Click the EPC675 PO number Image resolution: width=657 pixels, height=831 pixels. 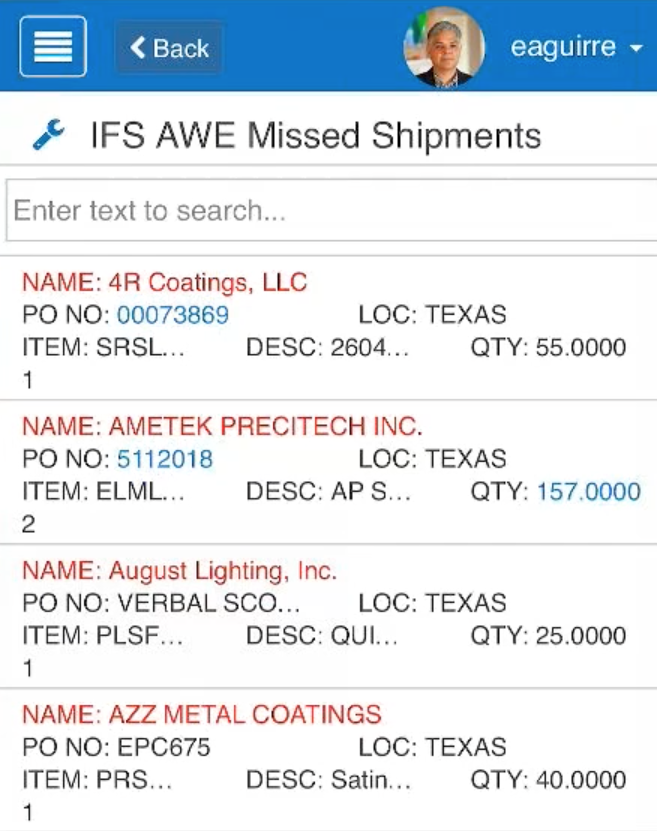164,747
